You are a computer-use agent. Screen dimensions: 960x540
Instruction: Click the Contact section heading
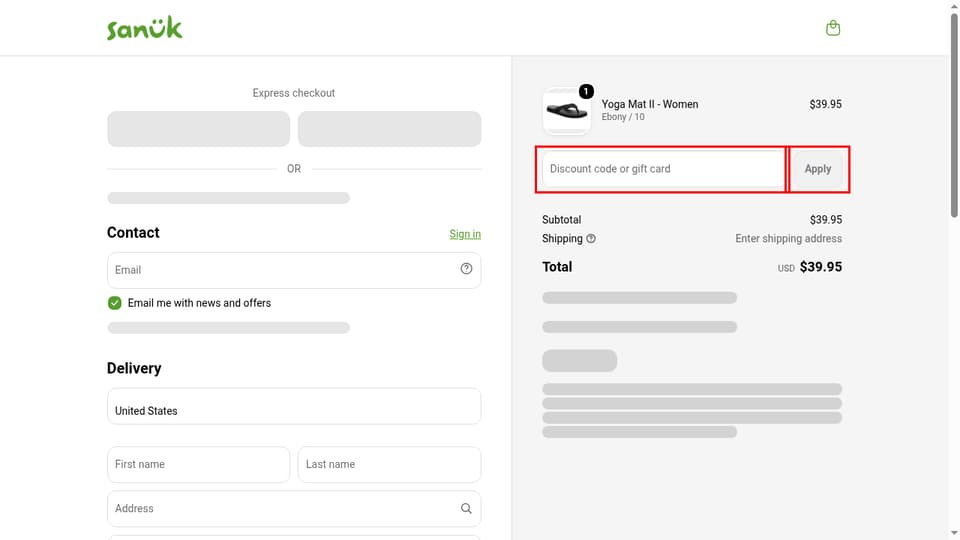(133, 233)
